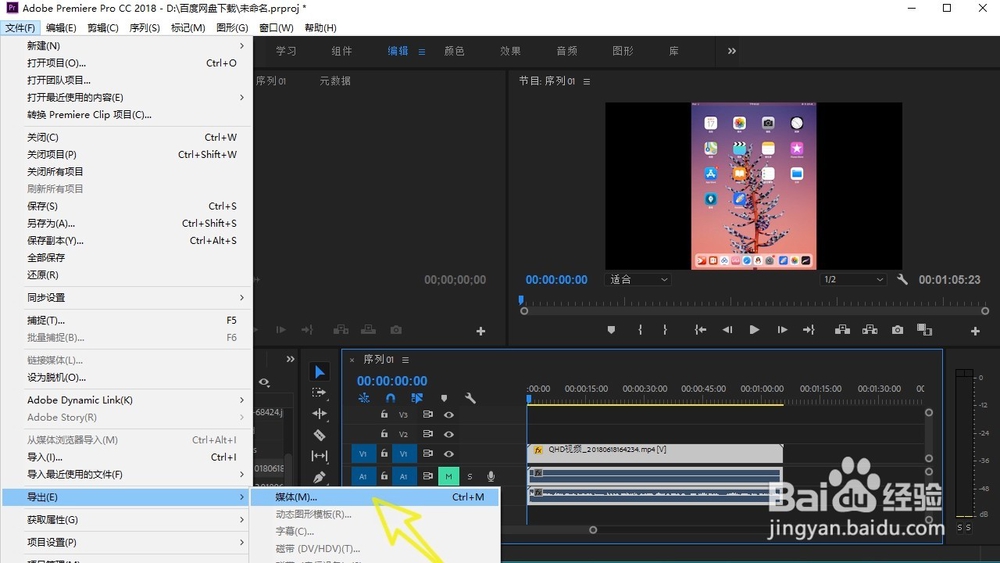Open the 1/2 playback resolution dropdown
This screenshot has height=563, width=1000.
(853, 279)
